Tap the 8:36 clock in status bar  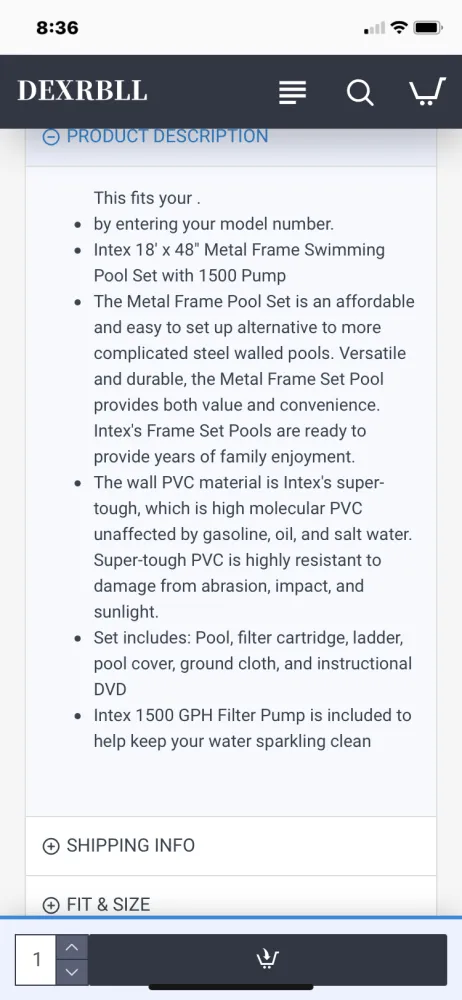coord(57,28)
